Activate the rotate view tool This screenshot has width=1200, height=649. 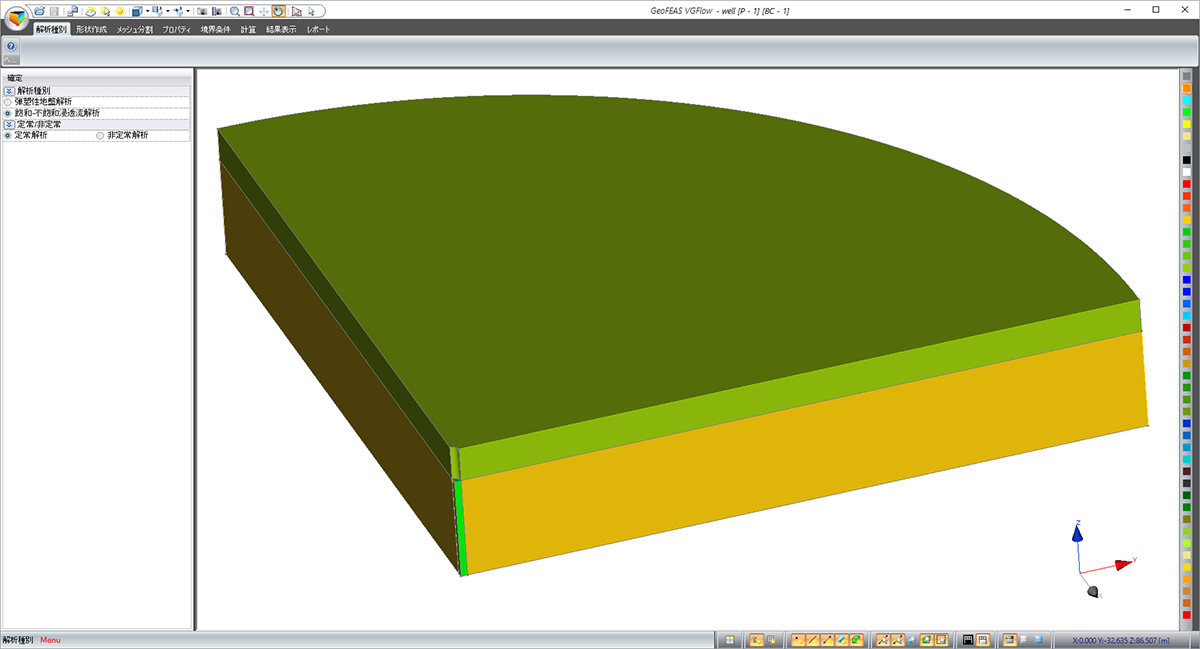[278, 10]
